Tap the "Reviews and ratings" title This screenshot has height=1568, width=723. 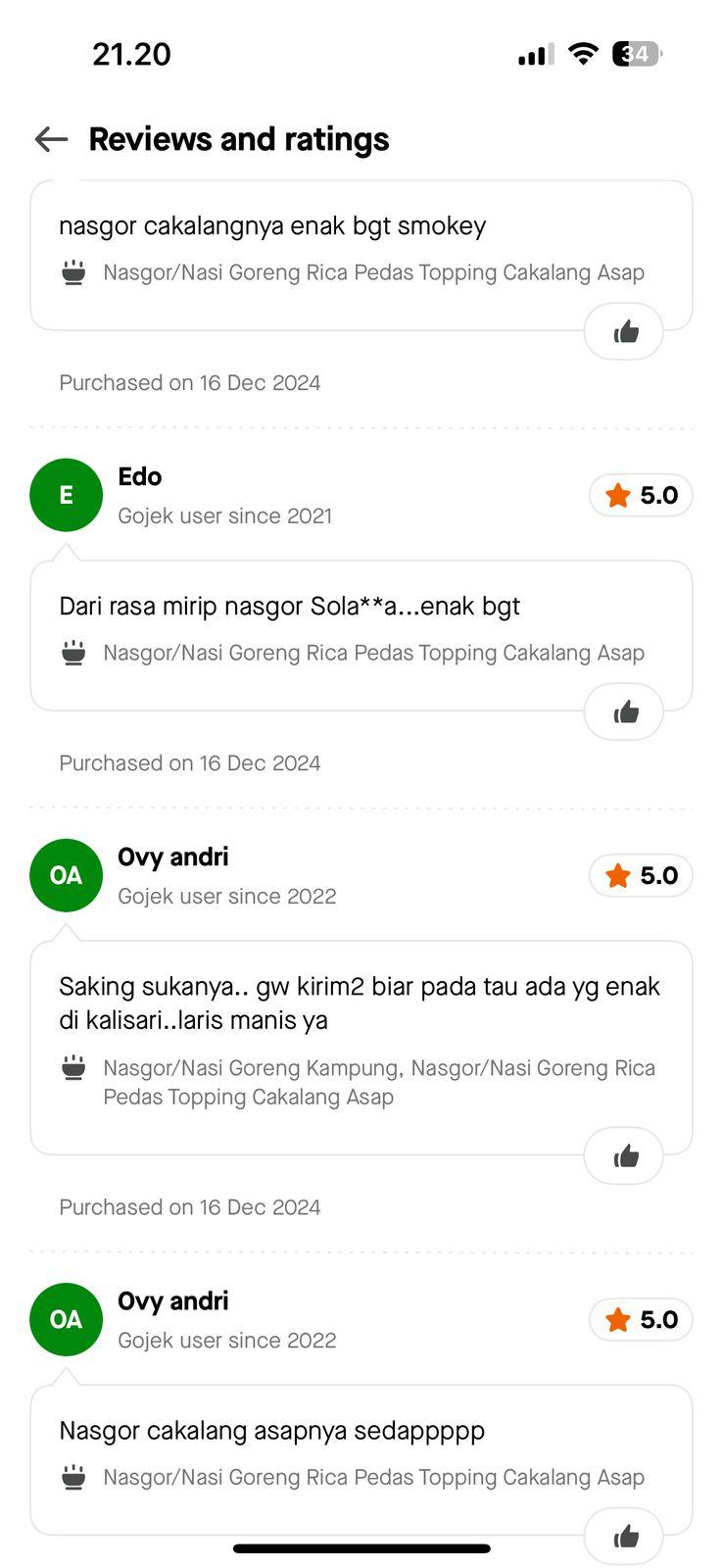[239, 139]
